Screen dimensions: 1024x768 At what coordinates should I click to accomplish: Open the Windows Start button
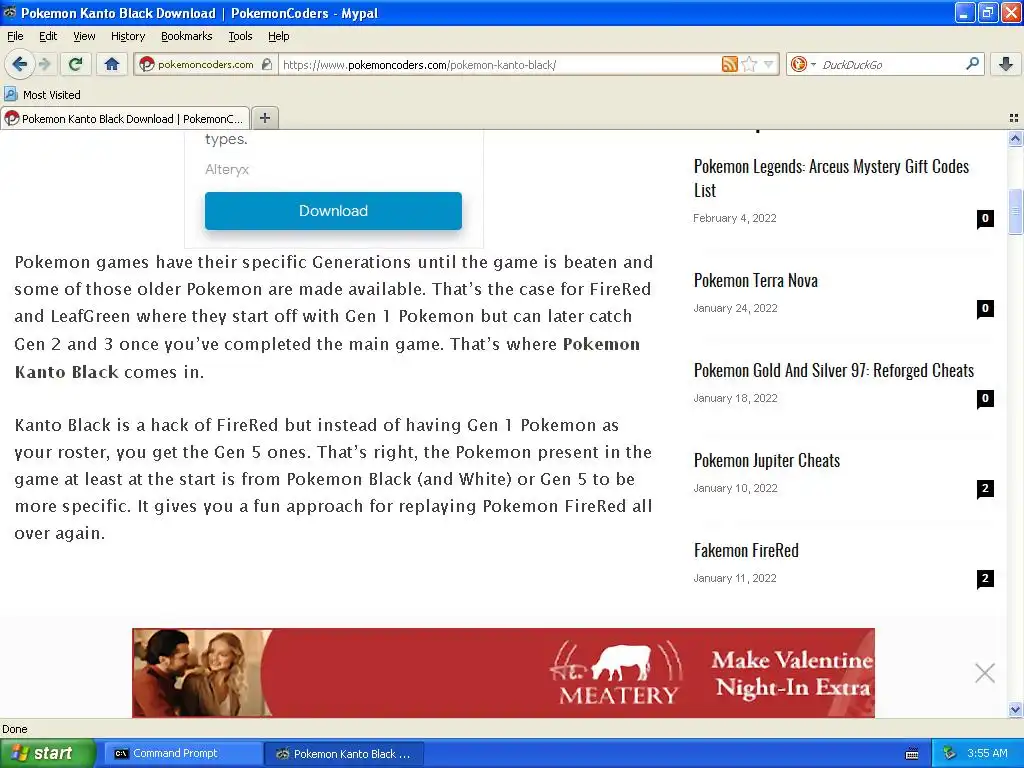pos(46,753)
